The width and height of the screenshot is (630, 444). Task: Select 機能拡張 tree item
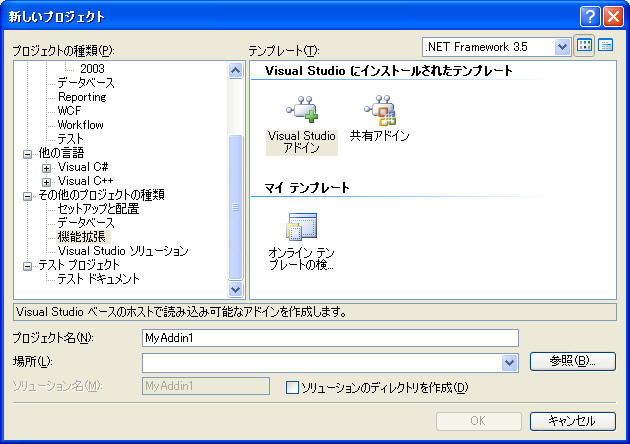(x=82, y=237)
